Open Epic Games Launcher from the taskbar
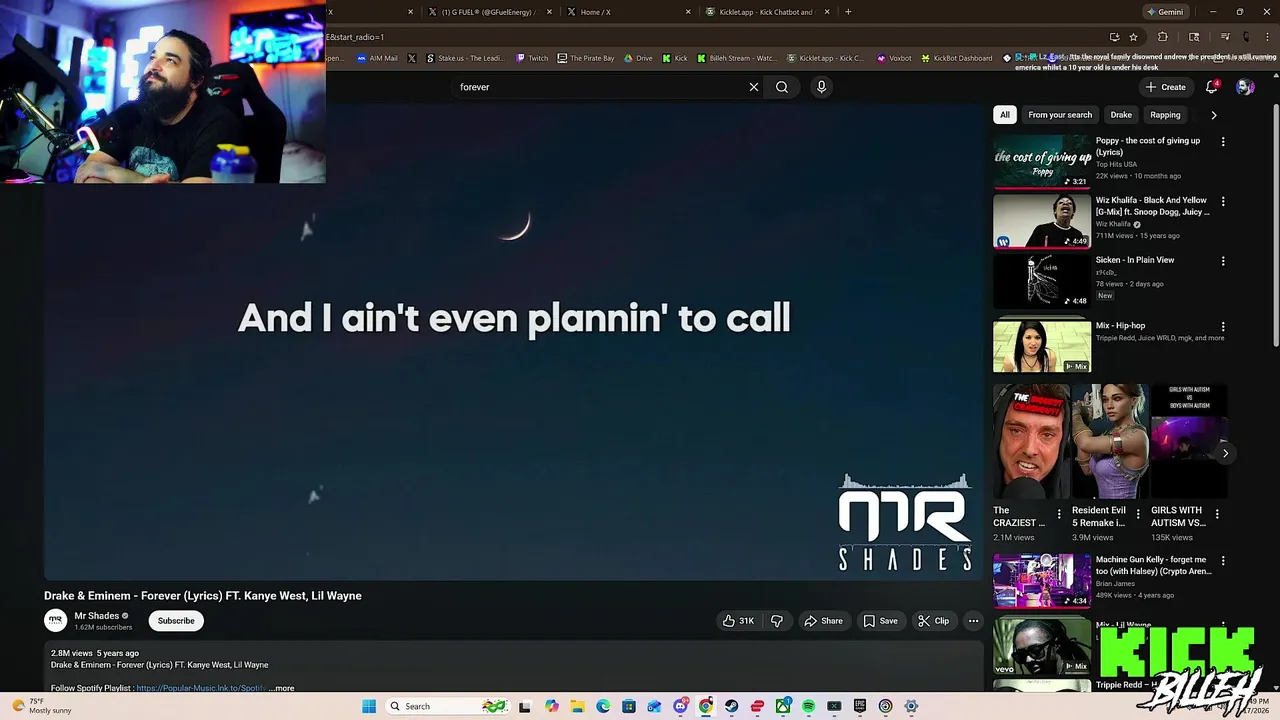This screenshot has height=720, width=1280. (x=859, y=706)
